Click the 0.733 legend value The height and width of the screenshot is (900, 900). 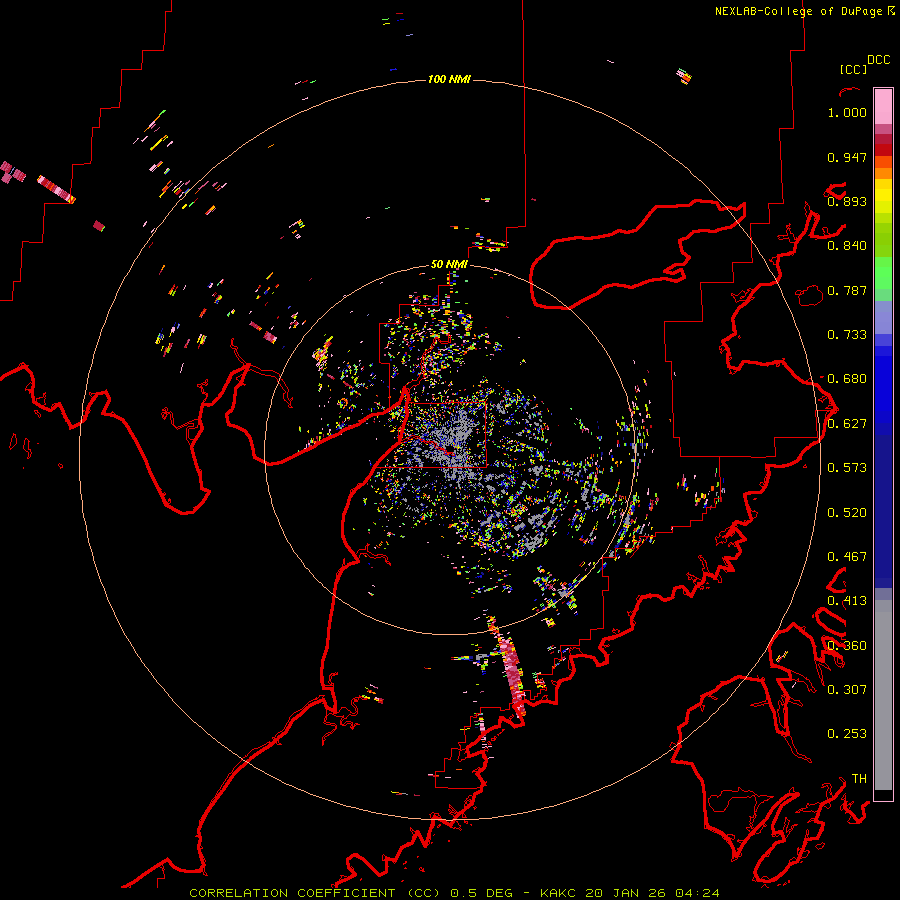(847, 335)
